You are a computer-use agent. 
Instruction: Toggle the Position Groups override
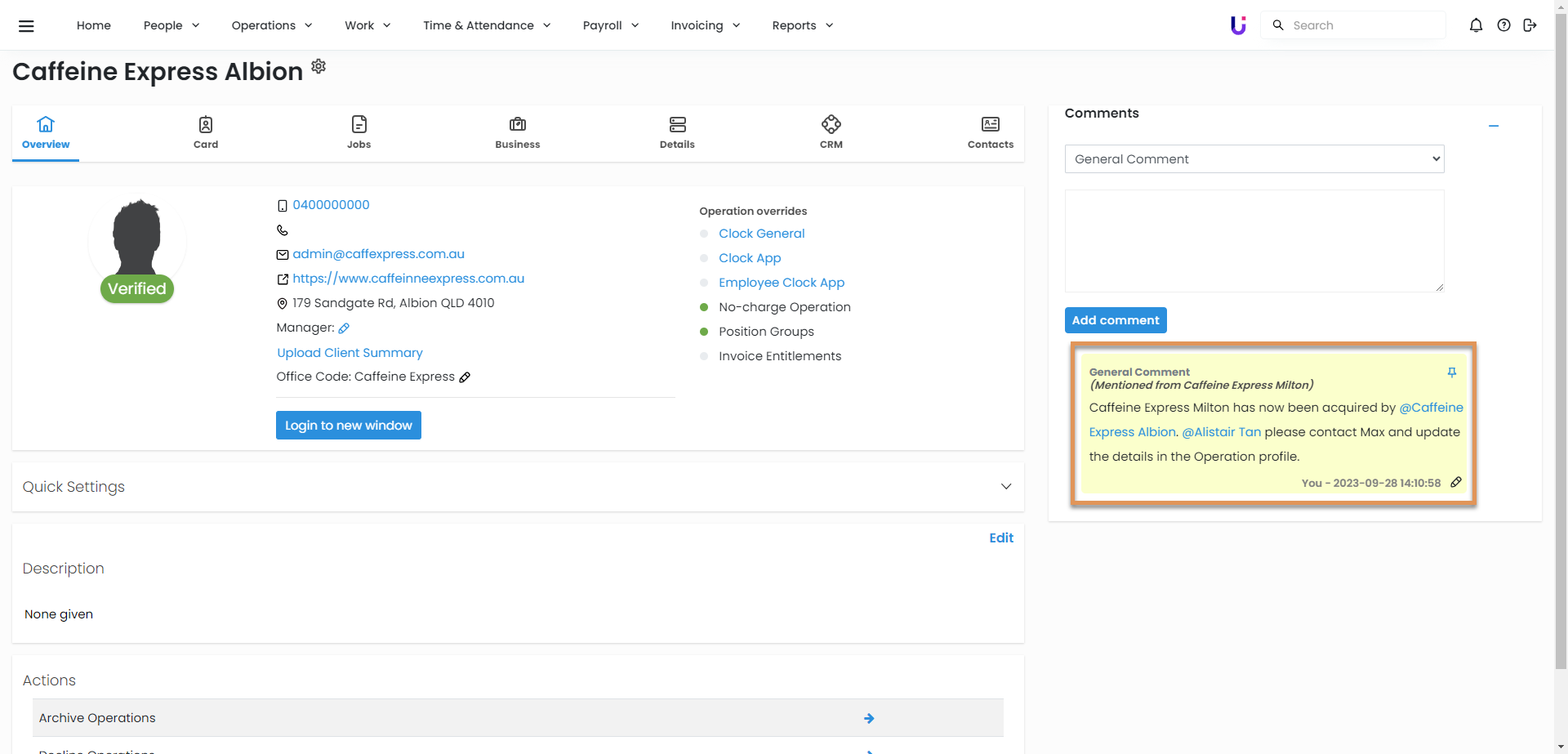click(x=704, y=332)
